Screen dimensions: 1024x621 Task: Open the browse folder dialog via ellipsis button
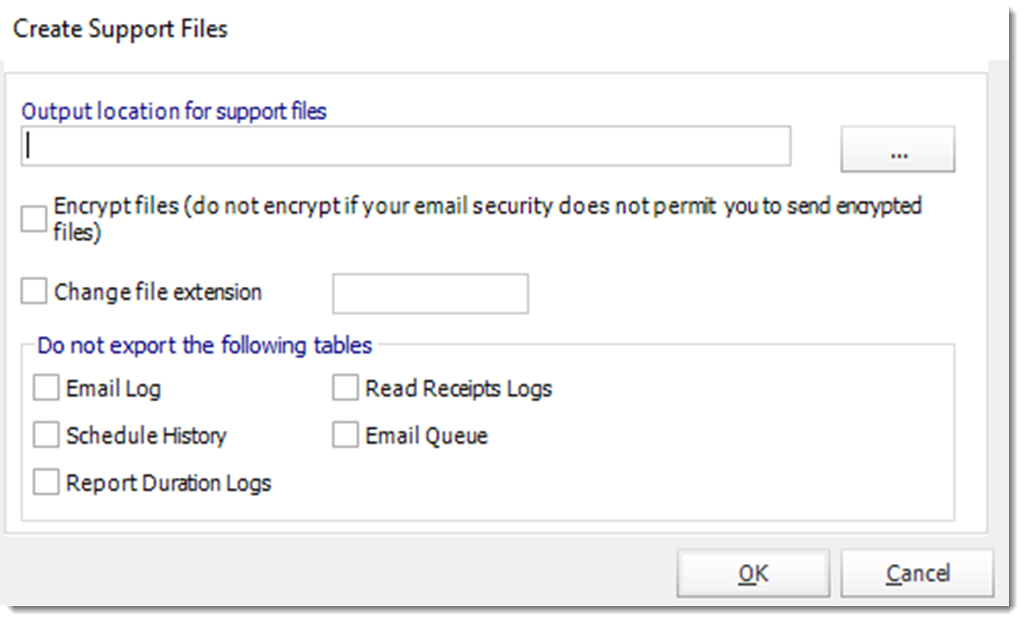click(x=898, y=150)
